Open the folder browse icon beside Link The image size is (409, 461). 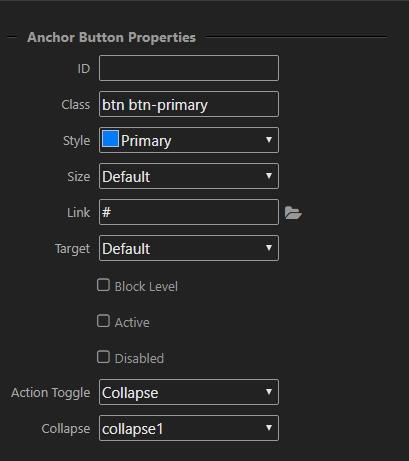click(293, 213)
